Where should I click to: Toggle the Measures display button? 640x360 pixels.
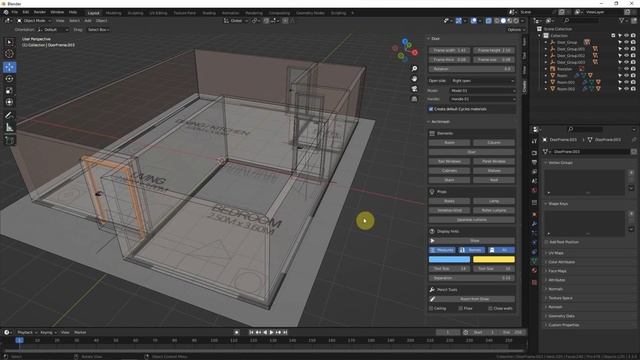point(442,250)
